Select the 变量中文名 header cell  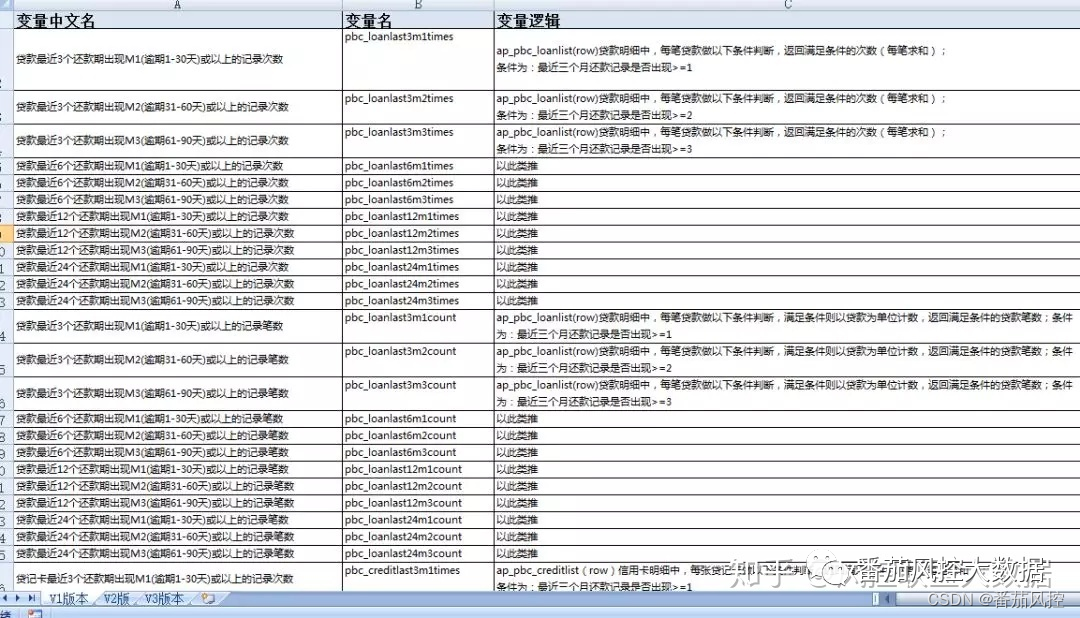[178, 20]
